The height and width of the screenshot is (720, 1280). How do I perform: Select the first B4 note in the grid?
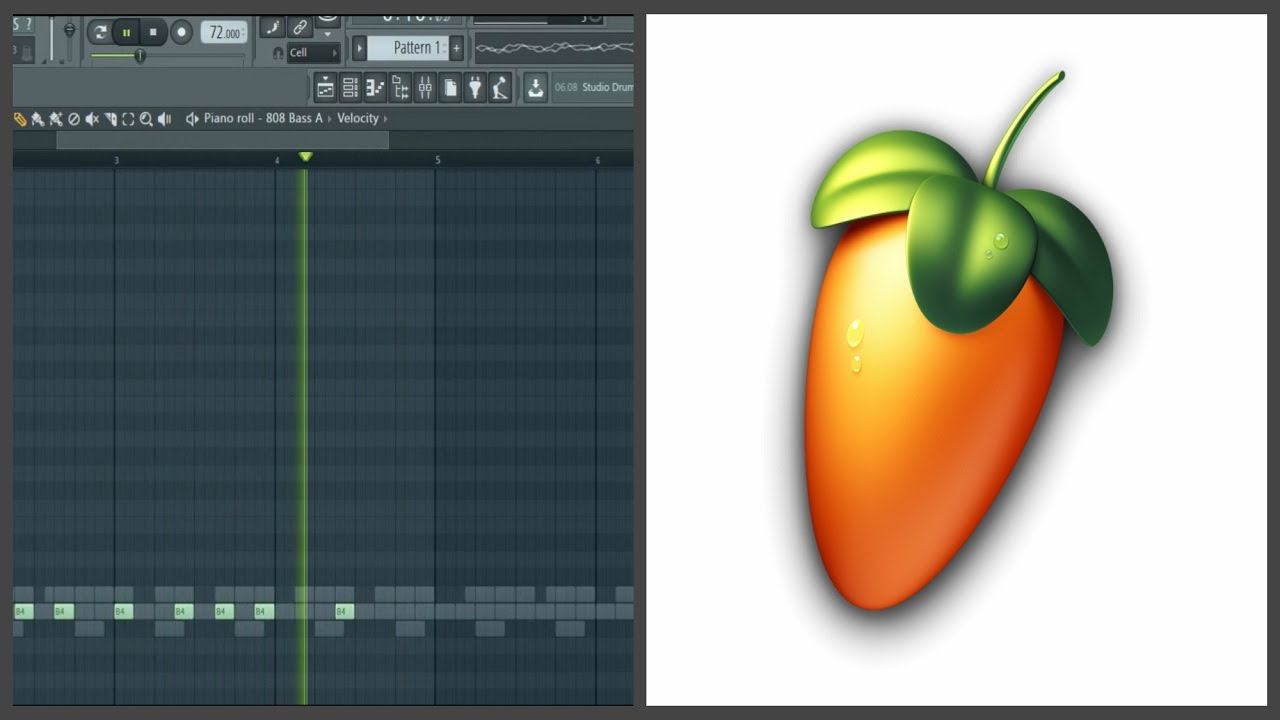point(23,611)
